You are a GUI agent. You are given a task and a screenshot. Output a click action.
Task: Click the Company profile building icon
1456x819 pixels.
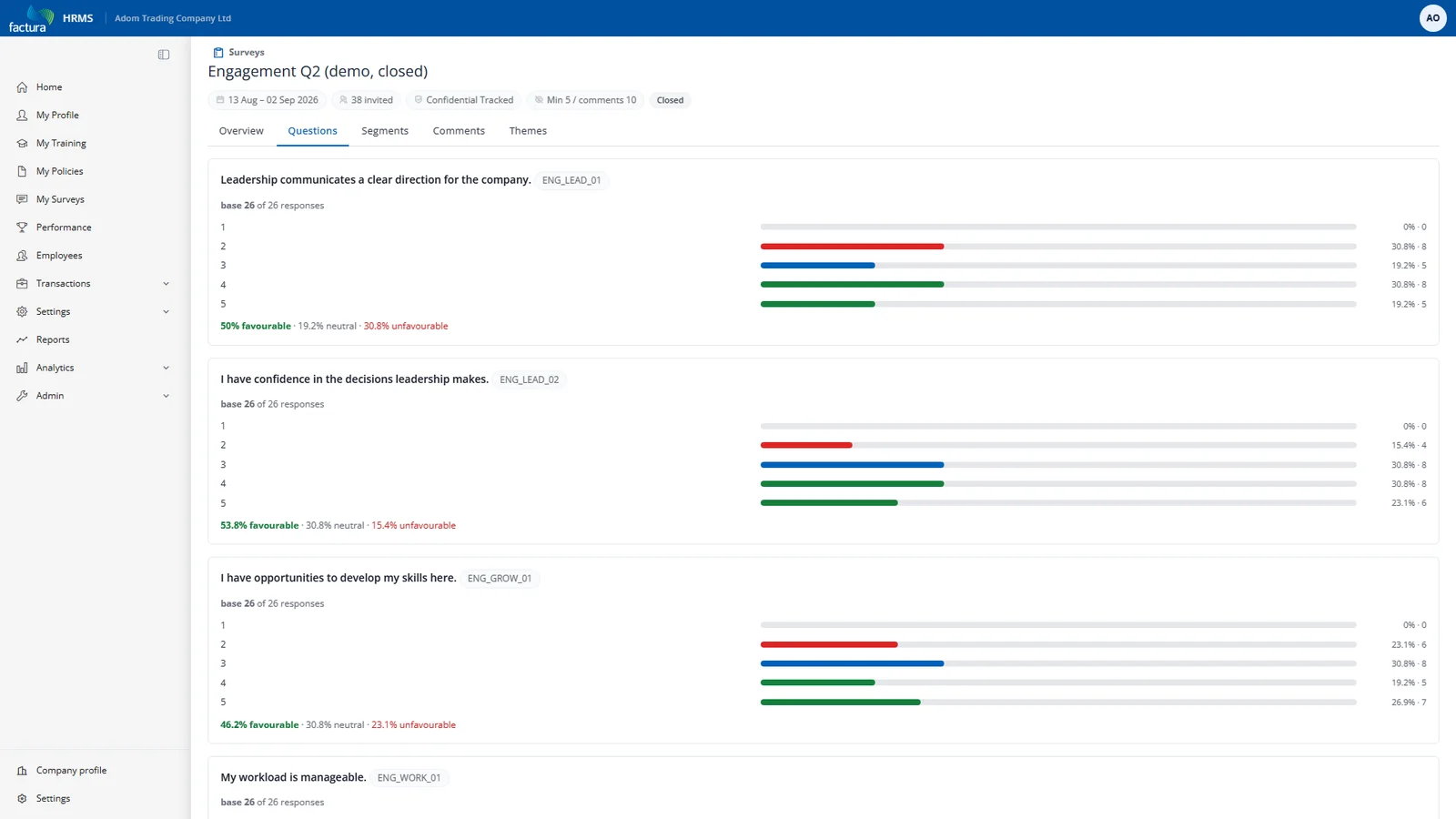tap(22, 771)
